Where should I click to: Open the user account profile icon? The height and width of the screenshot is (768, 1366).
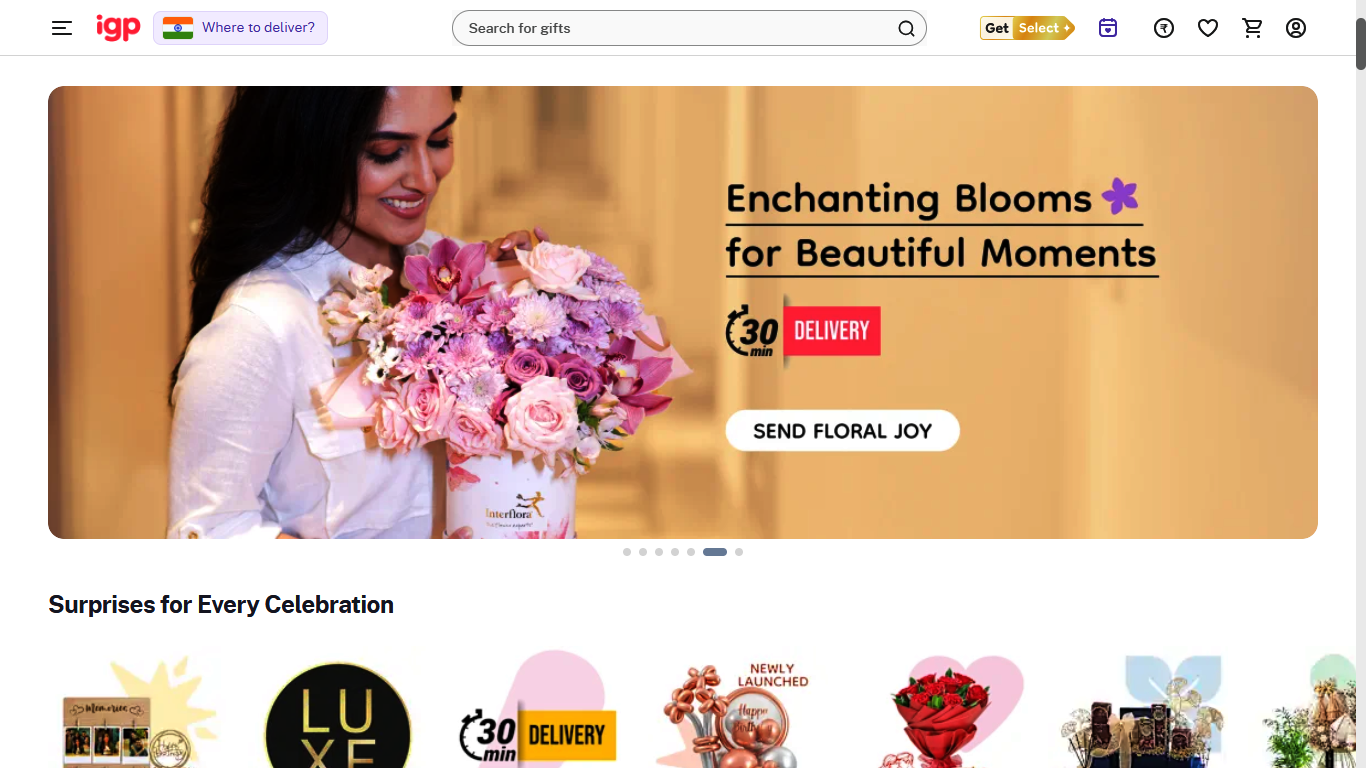[1296, 28]
